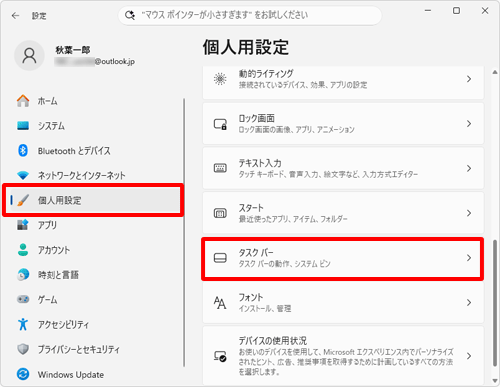Viewport: 500px width, 387px height.
Task: Open the デバイスの使用状況 settings row
Action: (343, 356)
